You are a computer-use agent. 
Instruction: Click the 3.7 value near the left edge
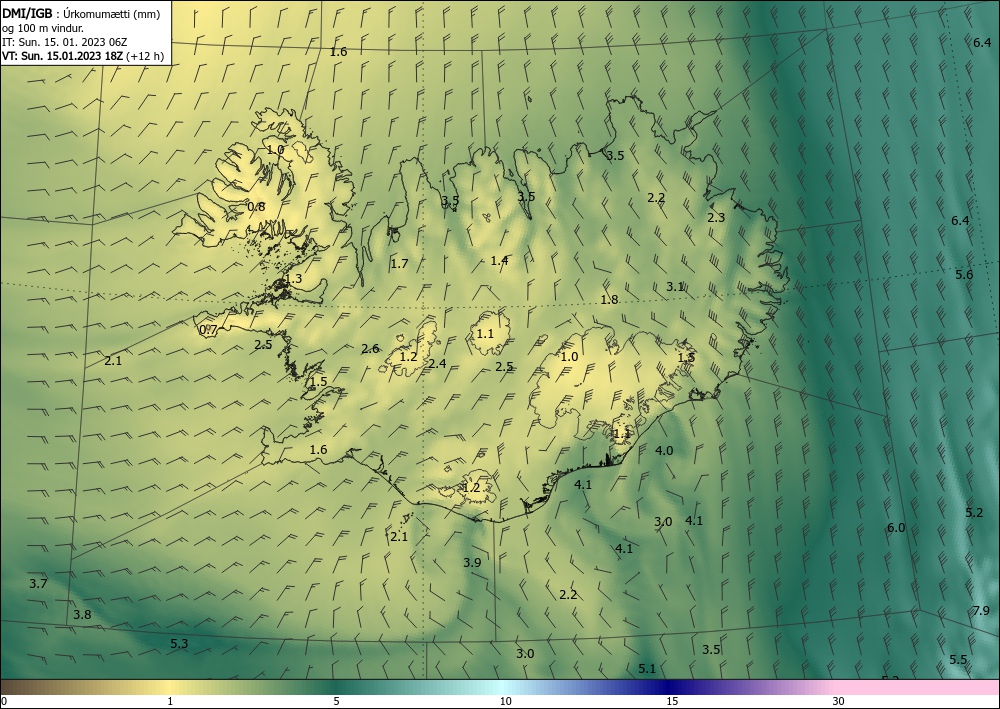pos(38,583)
